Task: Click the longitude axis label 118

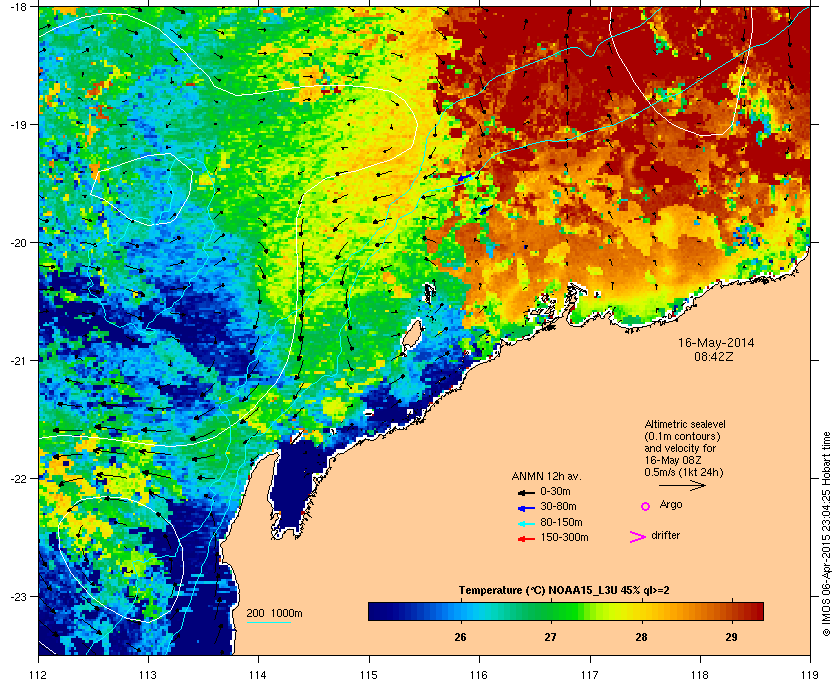Action: tap(700, 674)
